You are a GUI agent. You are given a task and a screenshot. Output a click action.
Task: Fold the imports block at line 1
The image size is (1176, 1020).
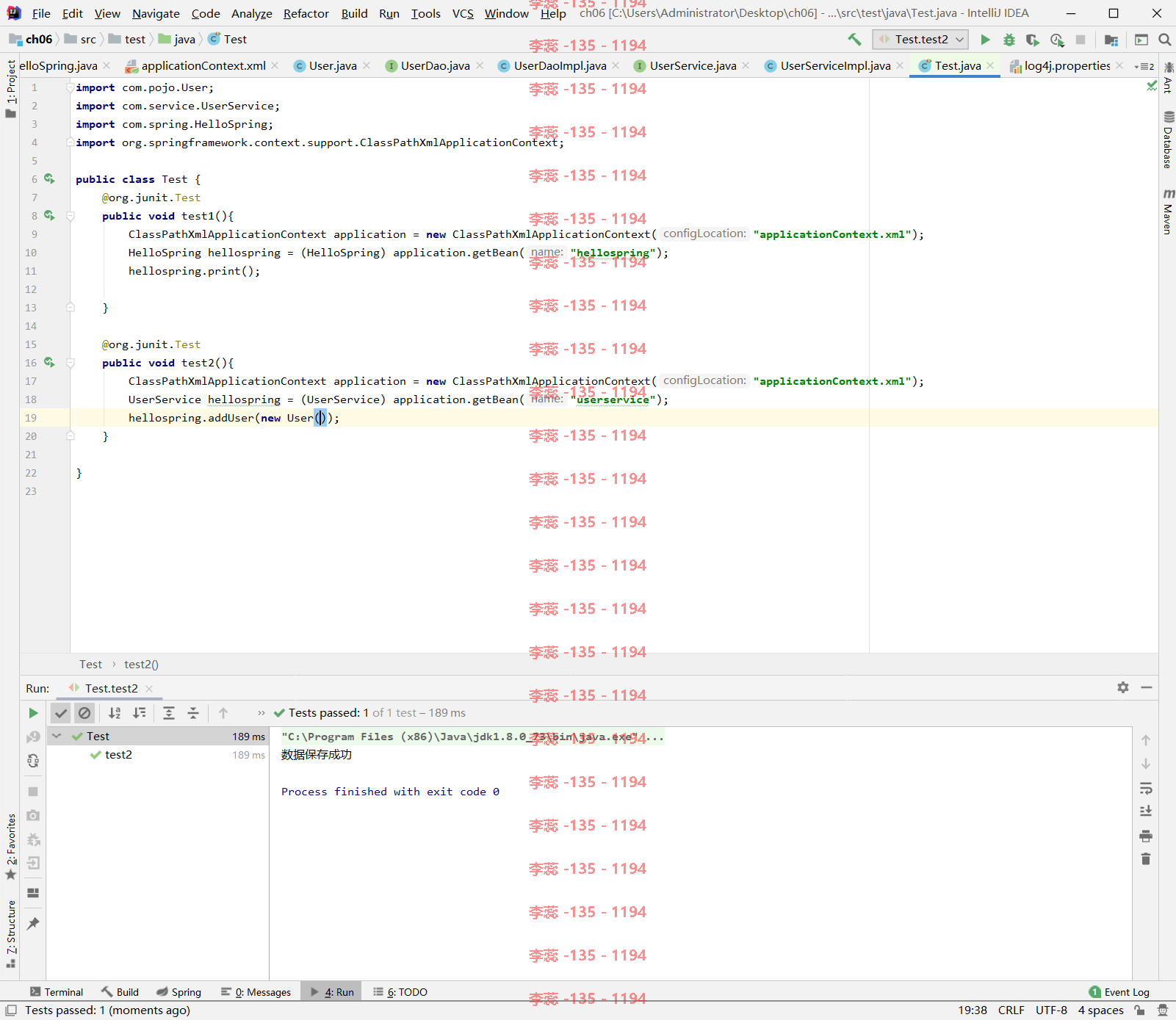71,87
